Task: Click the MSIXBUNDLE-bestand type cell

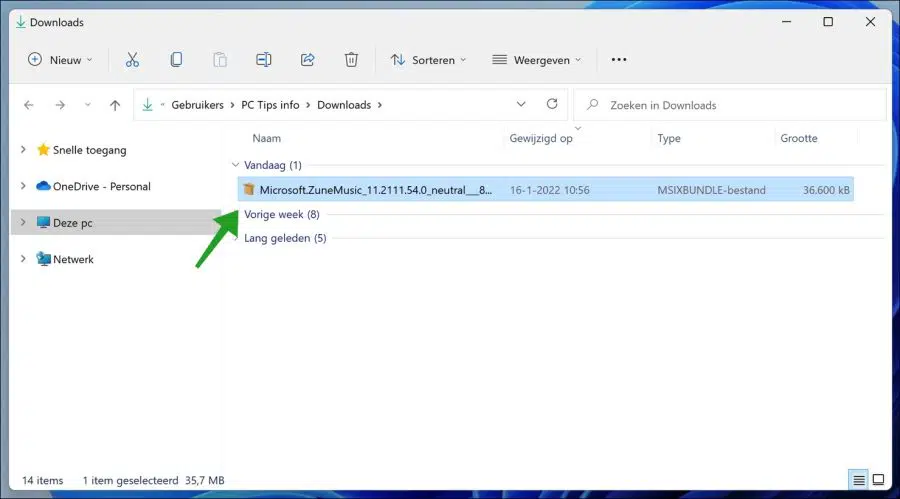Action: (711, 190)
